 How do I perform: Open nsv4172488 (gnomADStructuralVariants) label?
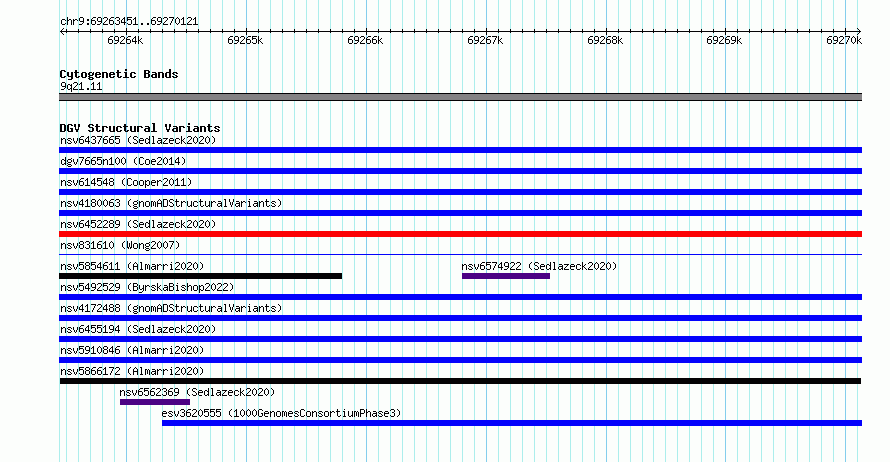(x=171, y=308)
